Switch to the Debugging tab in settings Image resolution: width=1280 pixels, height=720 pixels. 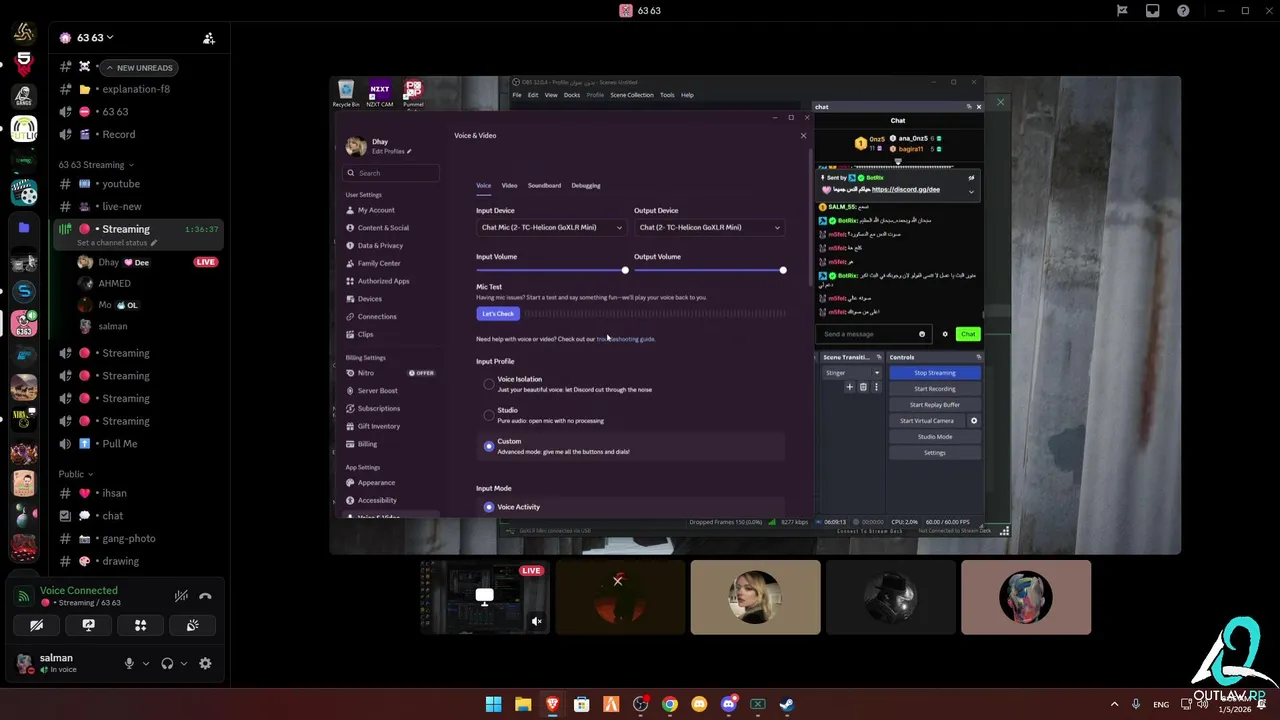(x=586, y=185)
